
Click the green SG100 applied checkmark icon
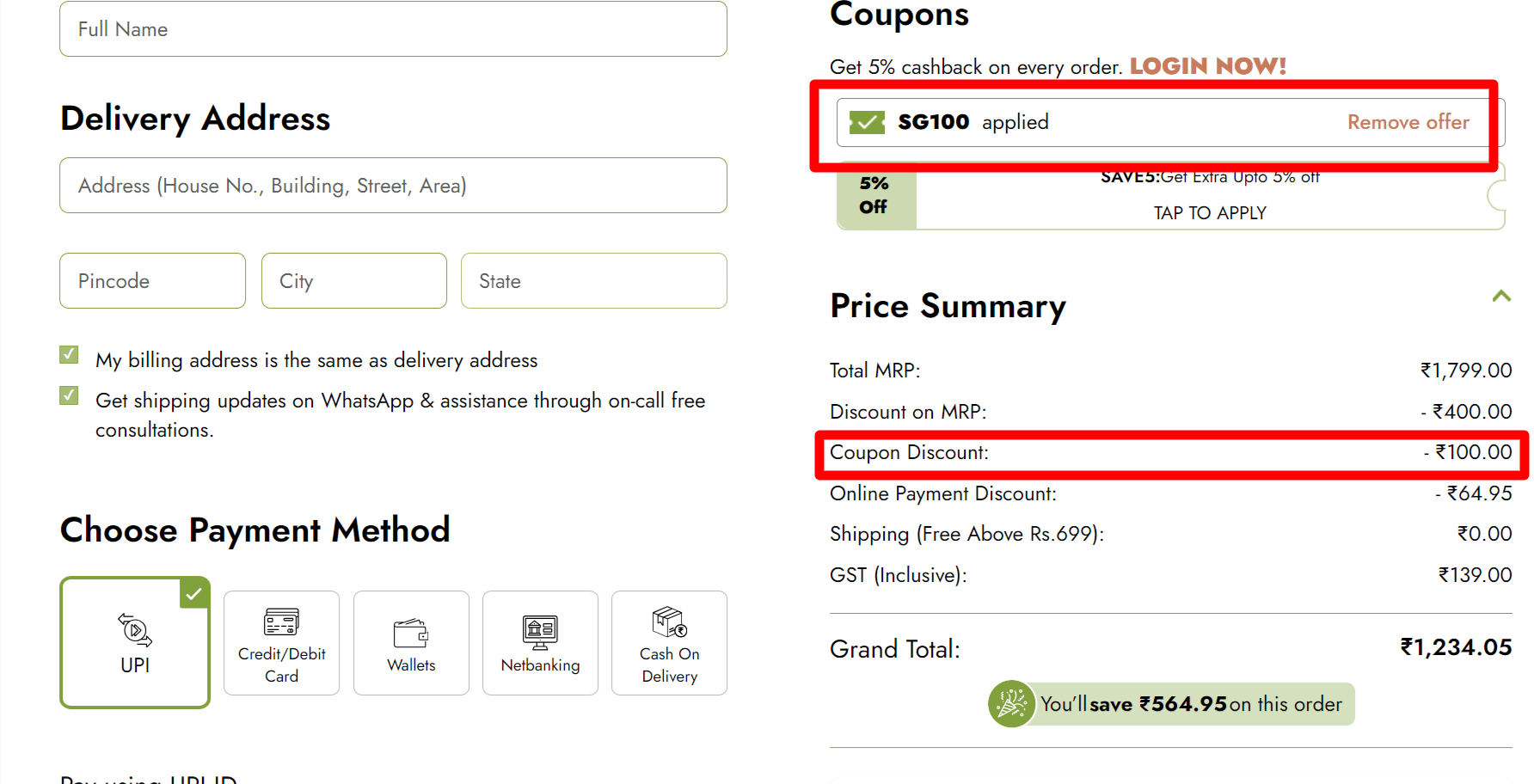click(x=867, y=122)
